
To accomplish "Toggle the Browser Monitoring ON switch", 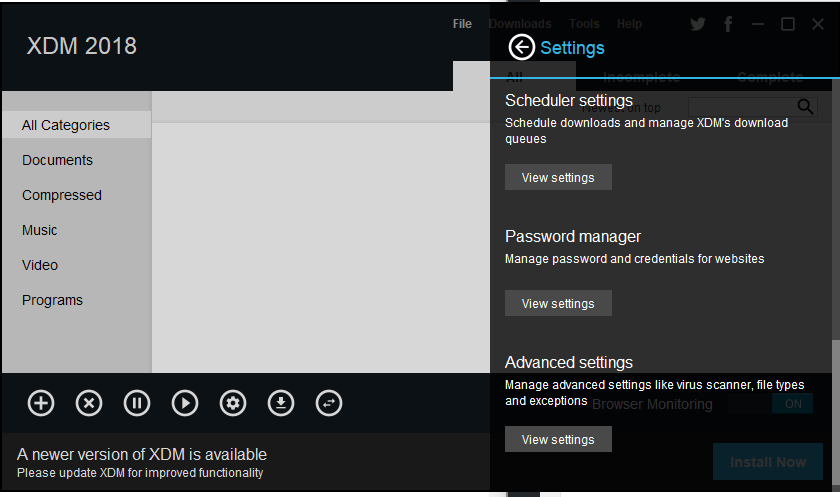I will [793, 404].
